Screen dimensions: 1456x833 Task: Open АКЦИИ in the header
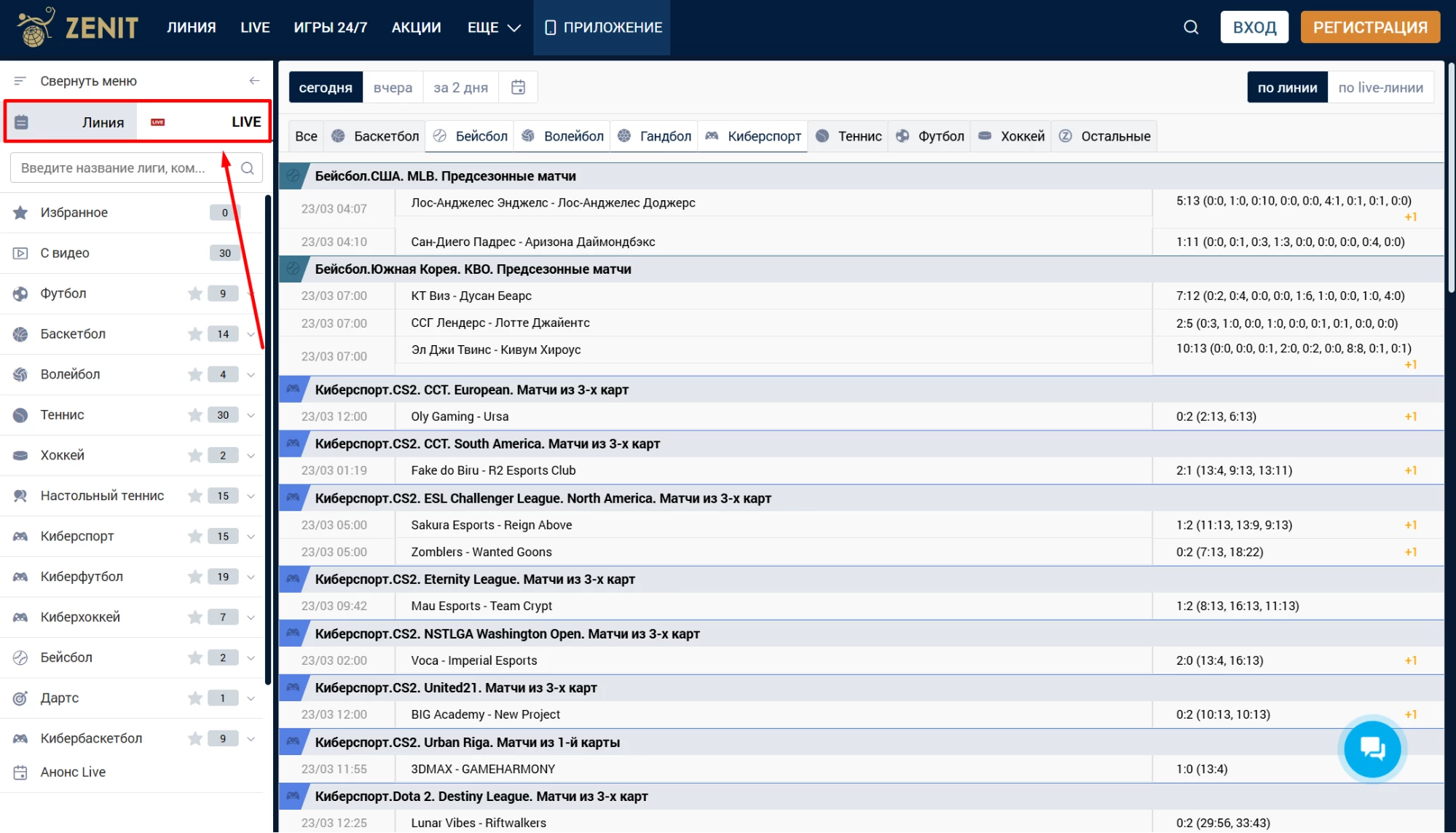pyautogui.click(x=417, y=28)
